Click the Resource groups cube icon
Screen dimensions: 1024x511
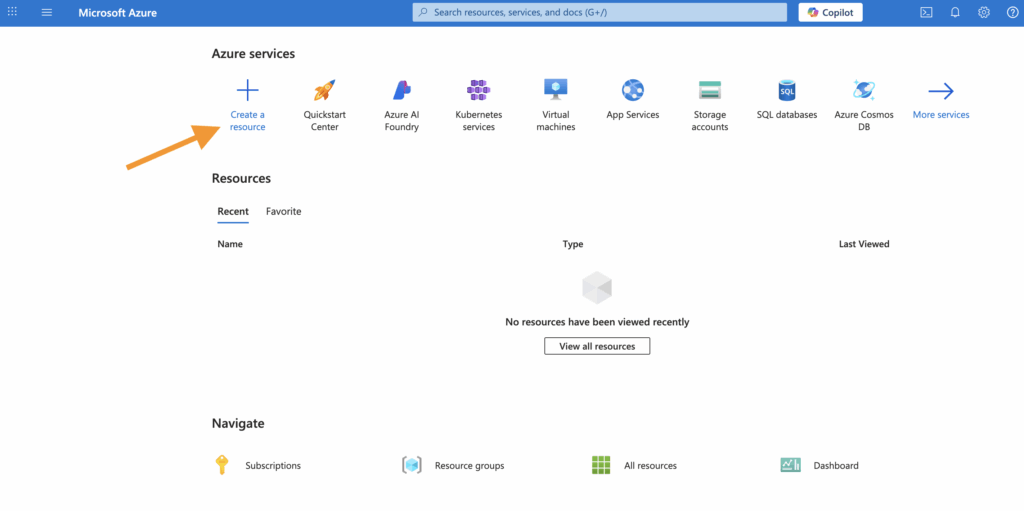pos(411,465)
